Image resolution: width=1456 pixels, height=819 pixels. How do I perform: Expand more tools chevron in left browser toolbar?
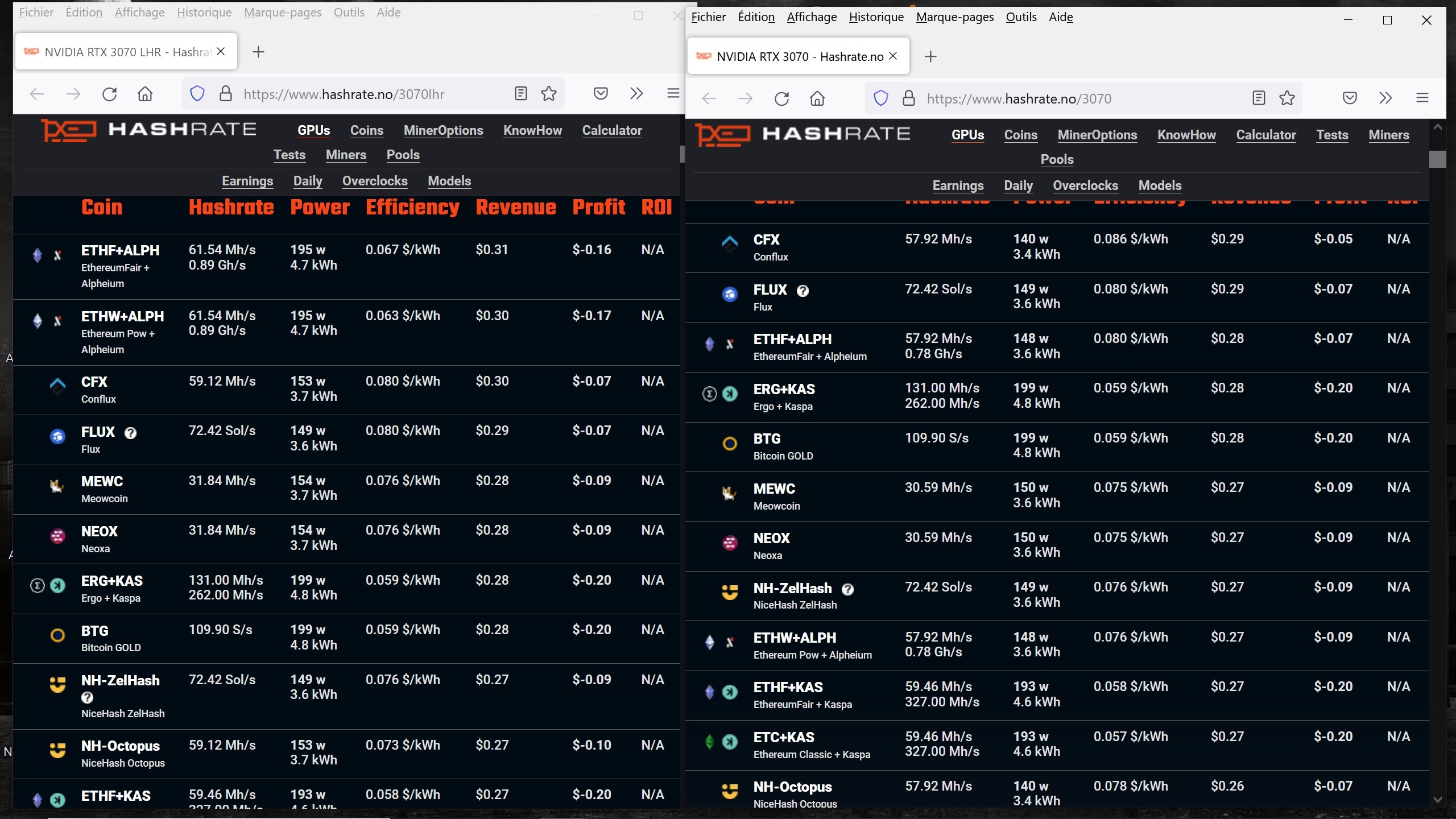[x=636, y=94]
